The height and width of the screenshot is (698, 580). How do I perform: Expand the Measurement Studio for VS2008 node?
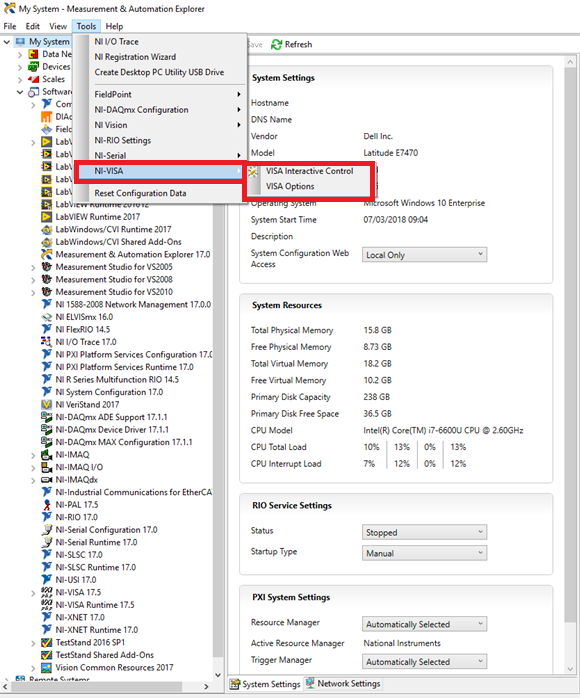point(33,280)
